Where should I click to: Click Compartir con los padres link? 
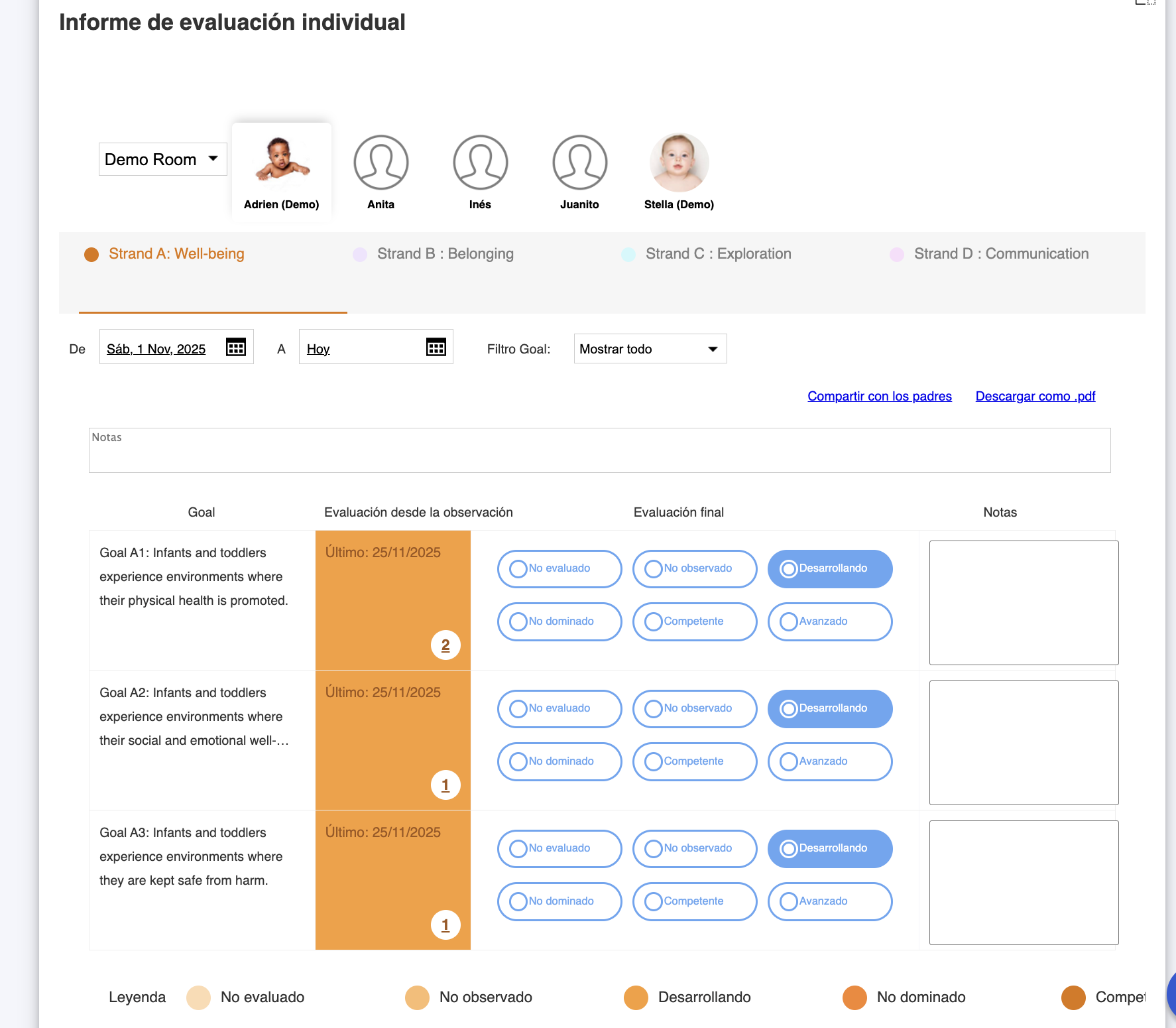(880, 396)
